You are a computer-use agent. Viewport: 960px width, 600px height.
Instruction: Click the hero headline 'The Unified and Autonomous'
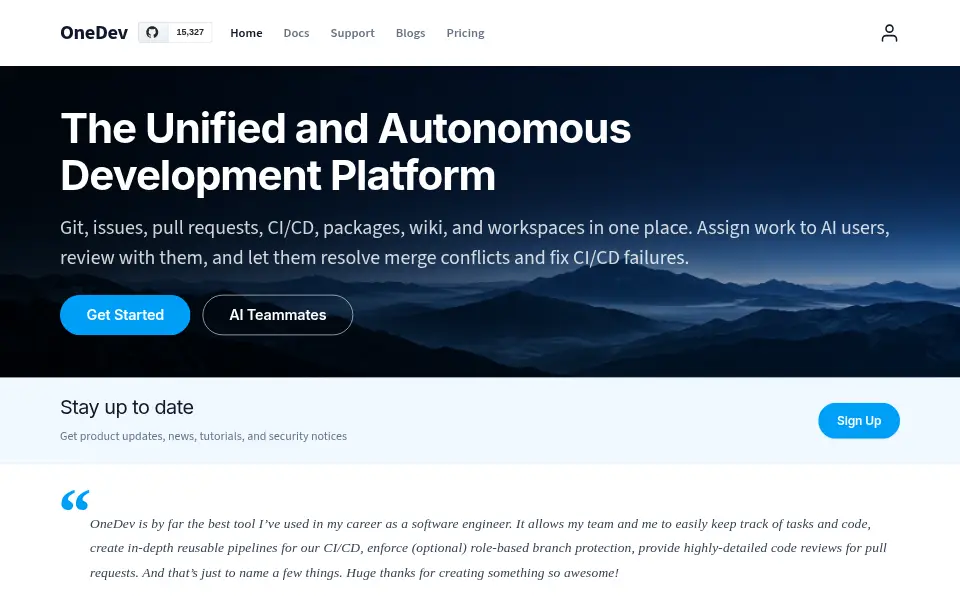tap(345, 129)
